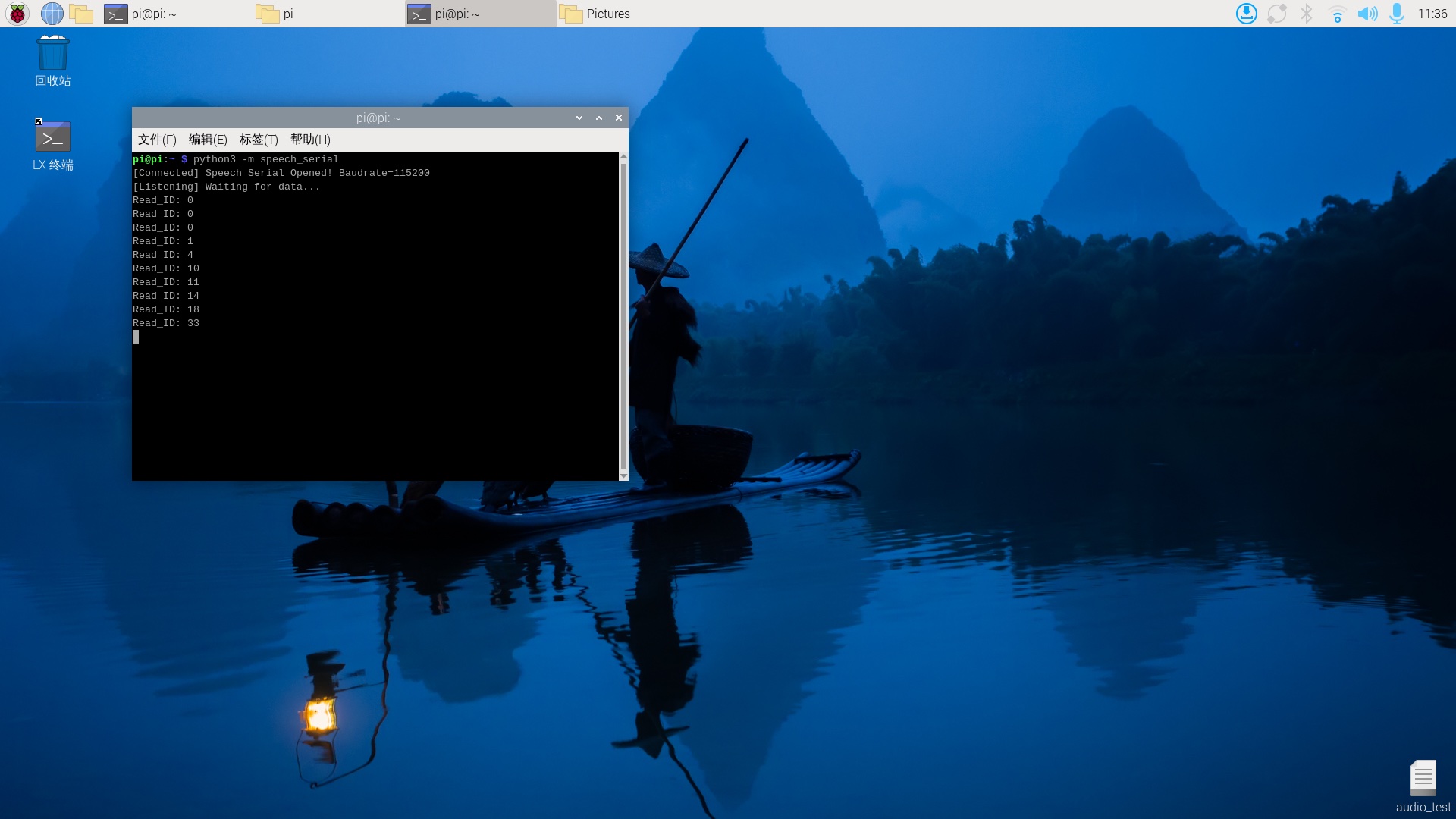
Task: Click the terminal title bar 'pi@pi: ~'
Action: tap(378, 118)
